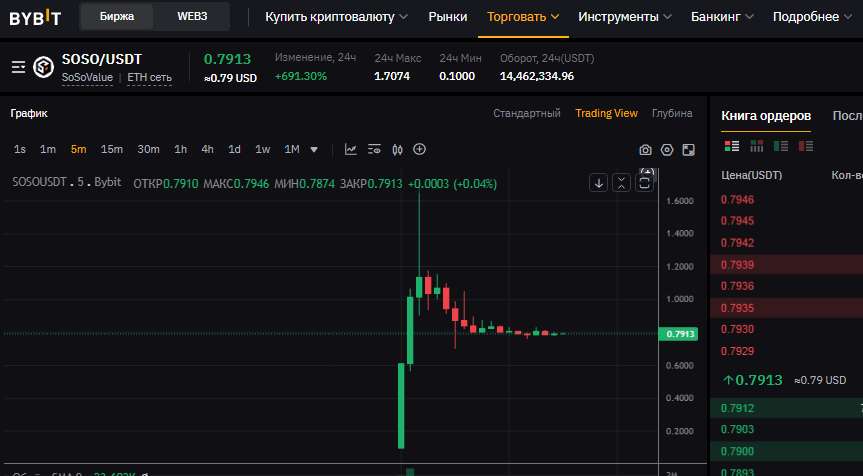Viewport: 863px width, 476px height.
Task: Click ask price 0.7946 in order book
Action: (737, 200)
